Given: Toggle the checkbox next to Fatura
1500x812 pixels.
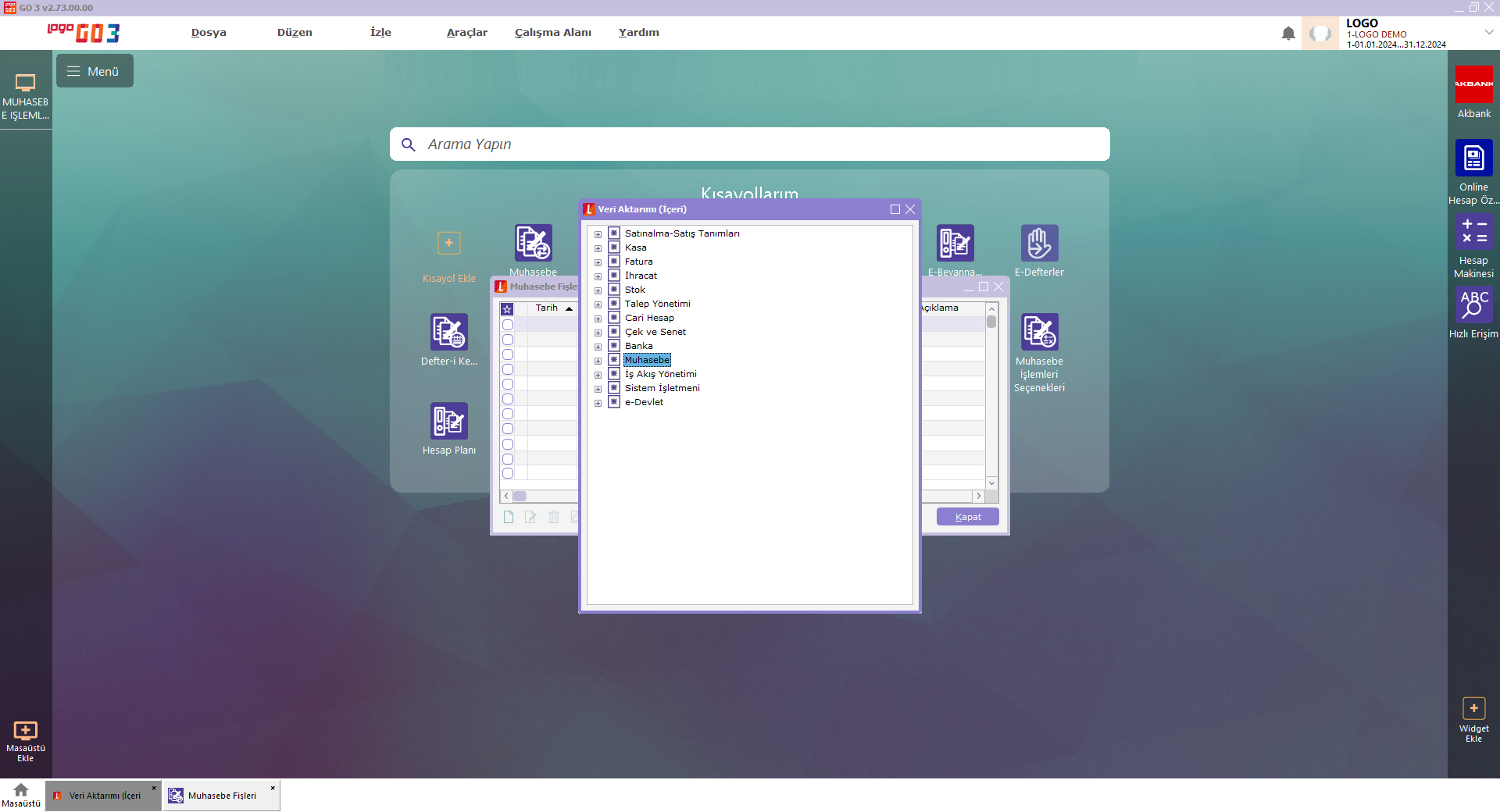Looking at the screenshot, I should 614,262.
